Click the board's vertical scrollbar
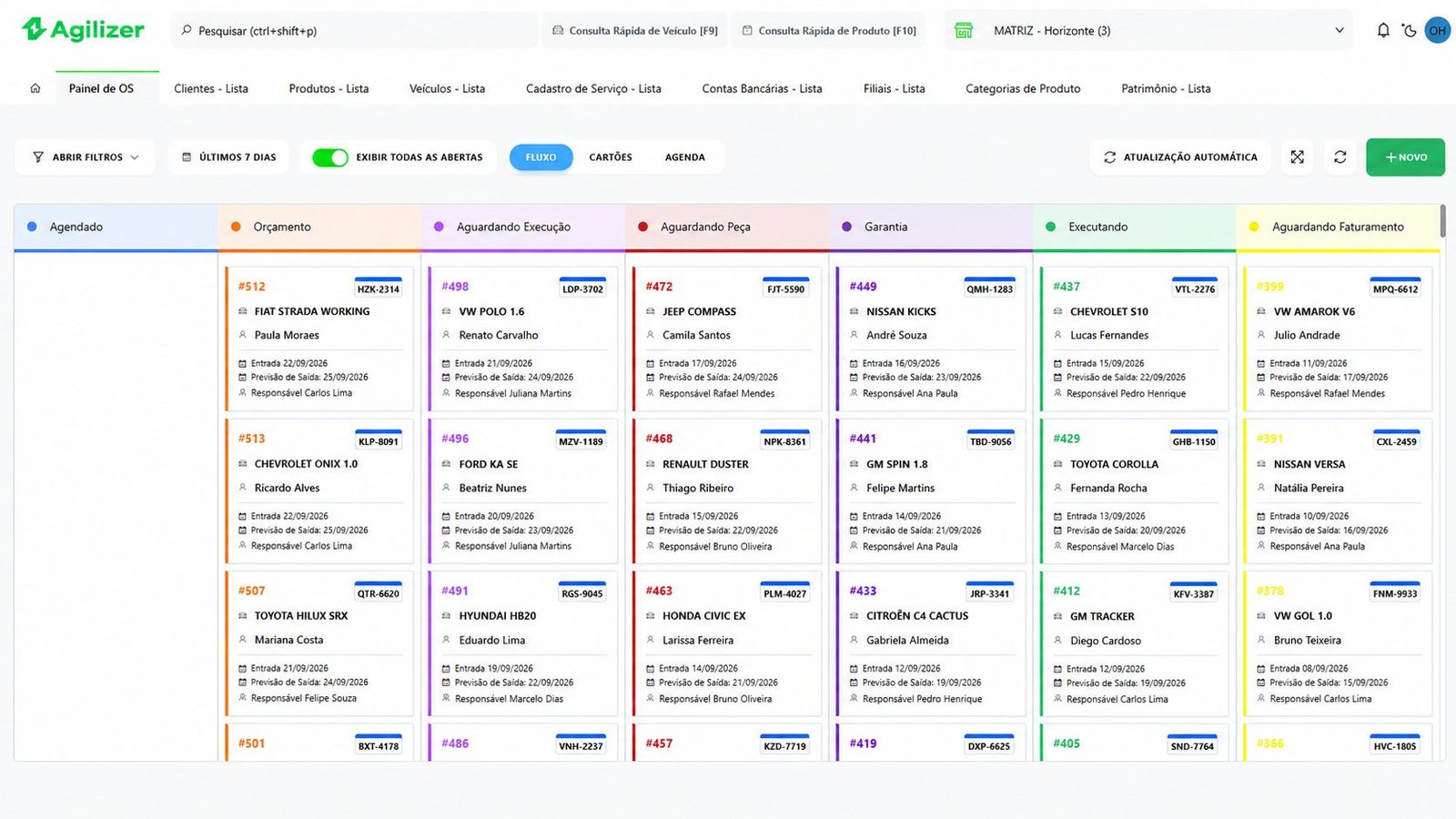 point(1442,223)
